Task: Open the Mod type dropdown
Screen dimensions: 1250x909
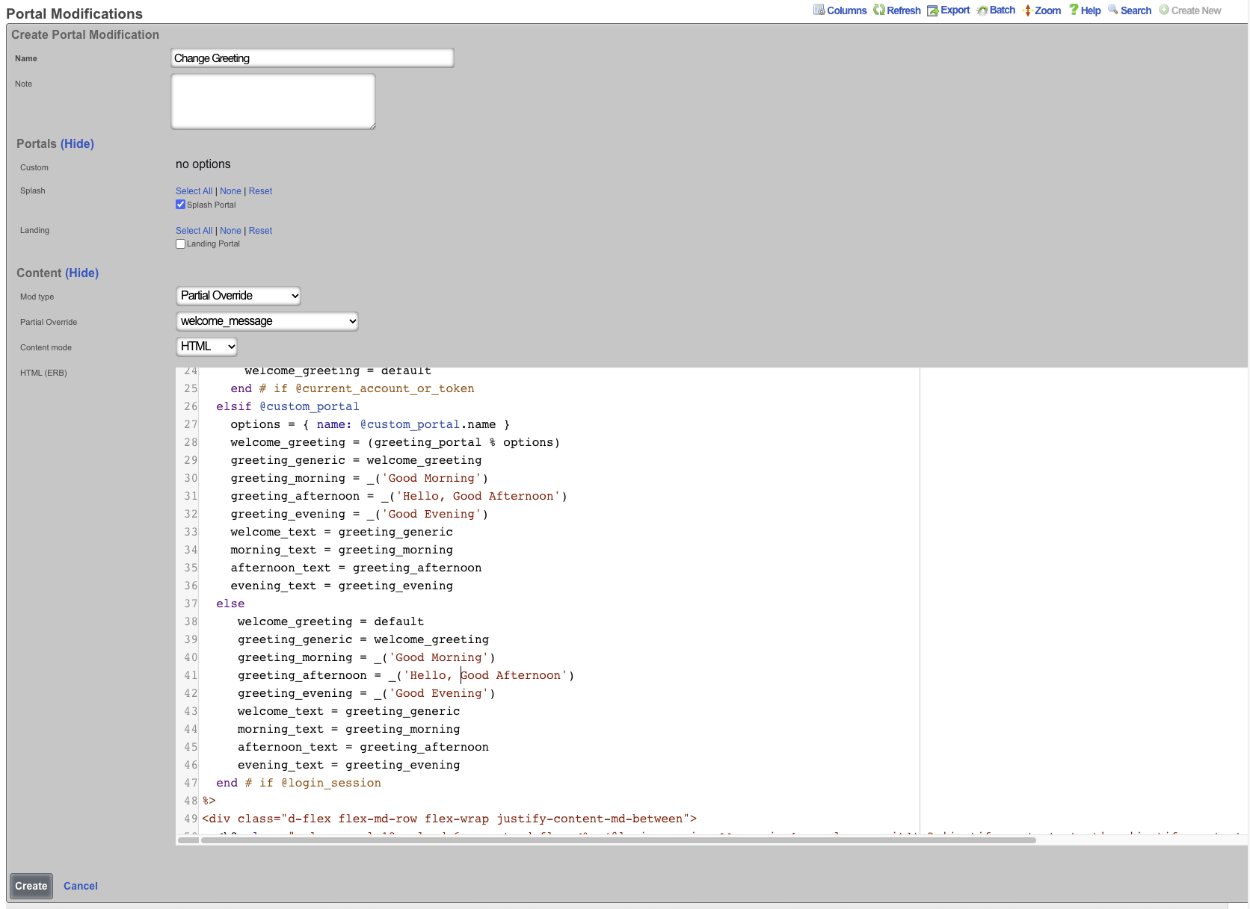Action: (x=238, y=295)
